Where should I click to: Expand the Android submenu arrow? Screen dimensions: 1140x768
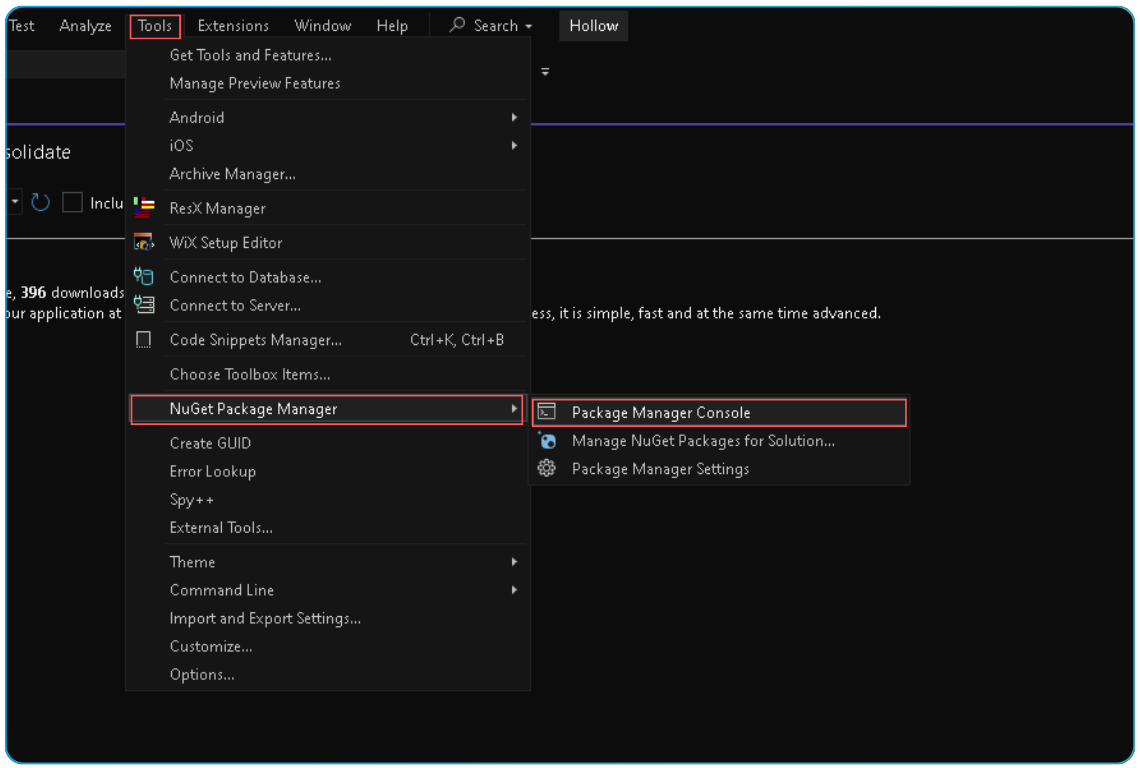(514, 117)
